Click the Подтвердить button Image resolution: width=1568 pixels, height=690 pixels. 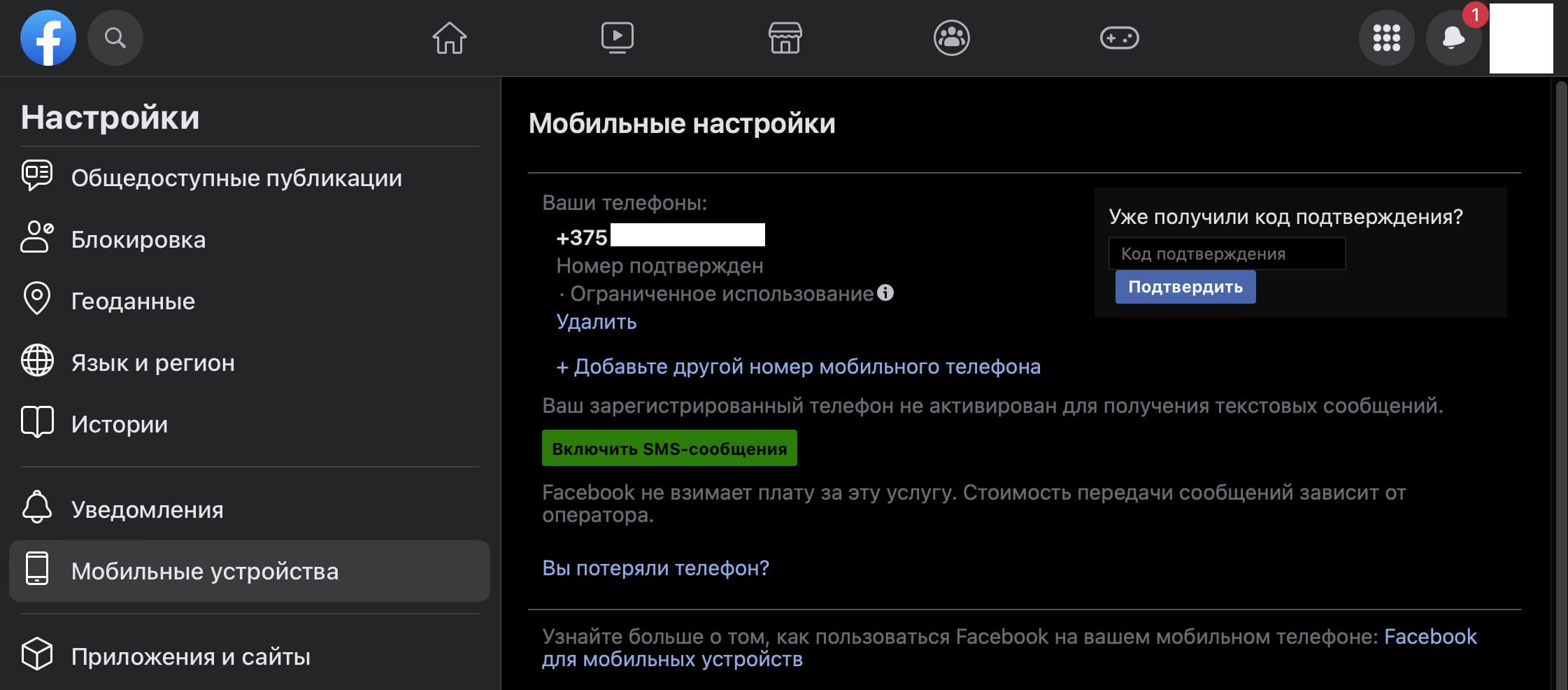pos(1185,287)
